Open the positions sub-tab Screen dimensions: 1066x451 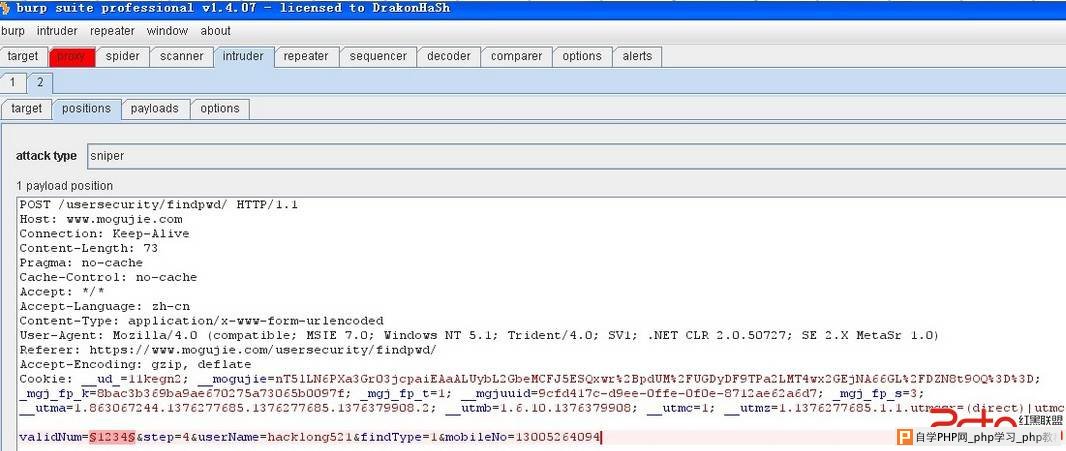coord(86,108)
